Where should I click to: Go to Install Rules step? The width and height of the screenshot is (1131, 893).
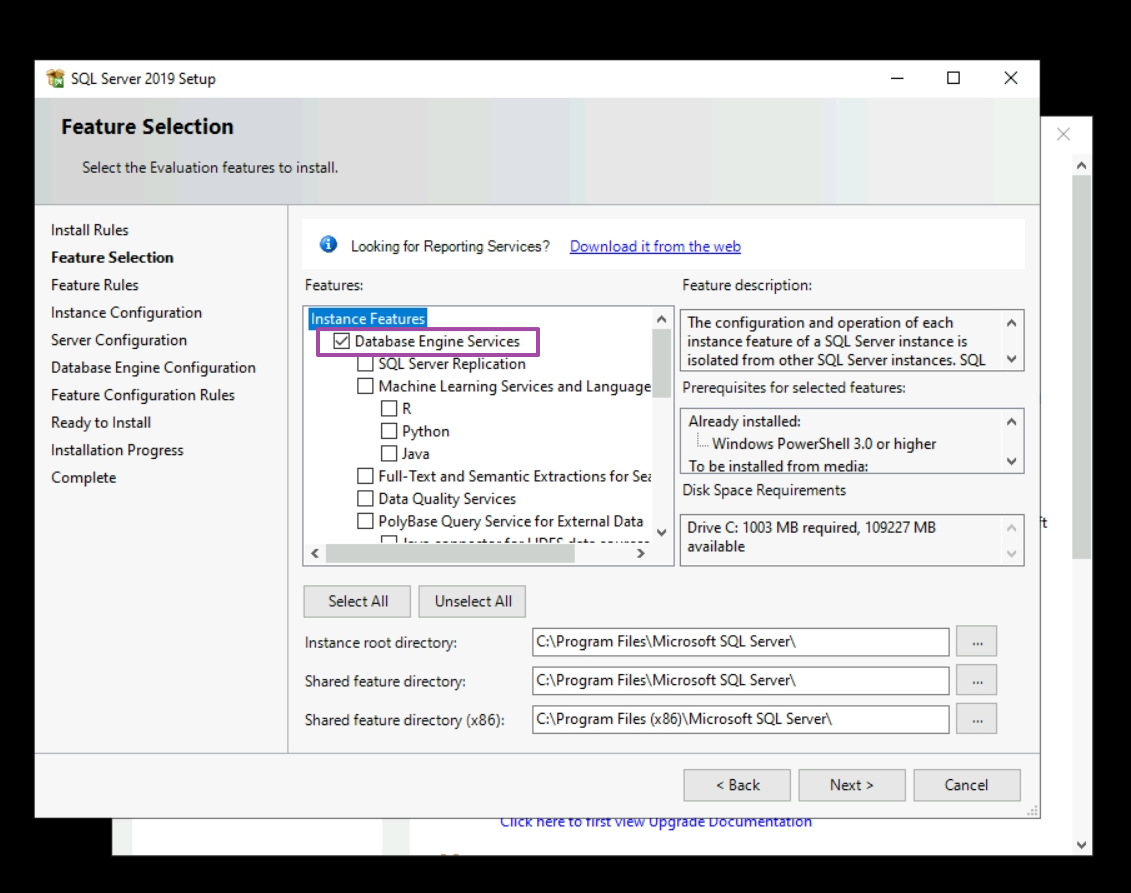click(x=89, y=230)
